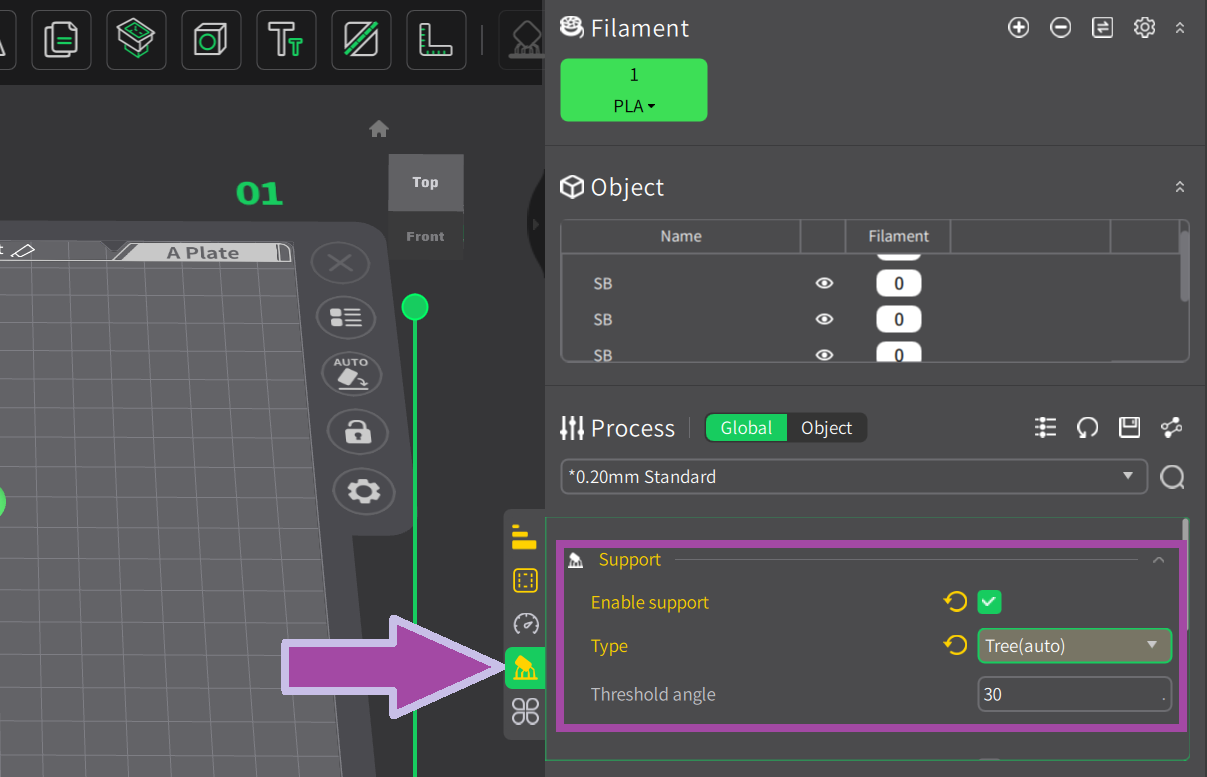Switch to the Object process tab
The width and height of the screenshot is (1207, 777).
[826, 428]
